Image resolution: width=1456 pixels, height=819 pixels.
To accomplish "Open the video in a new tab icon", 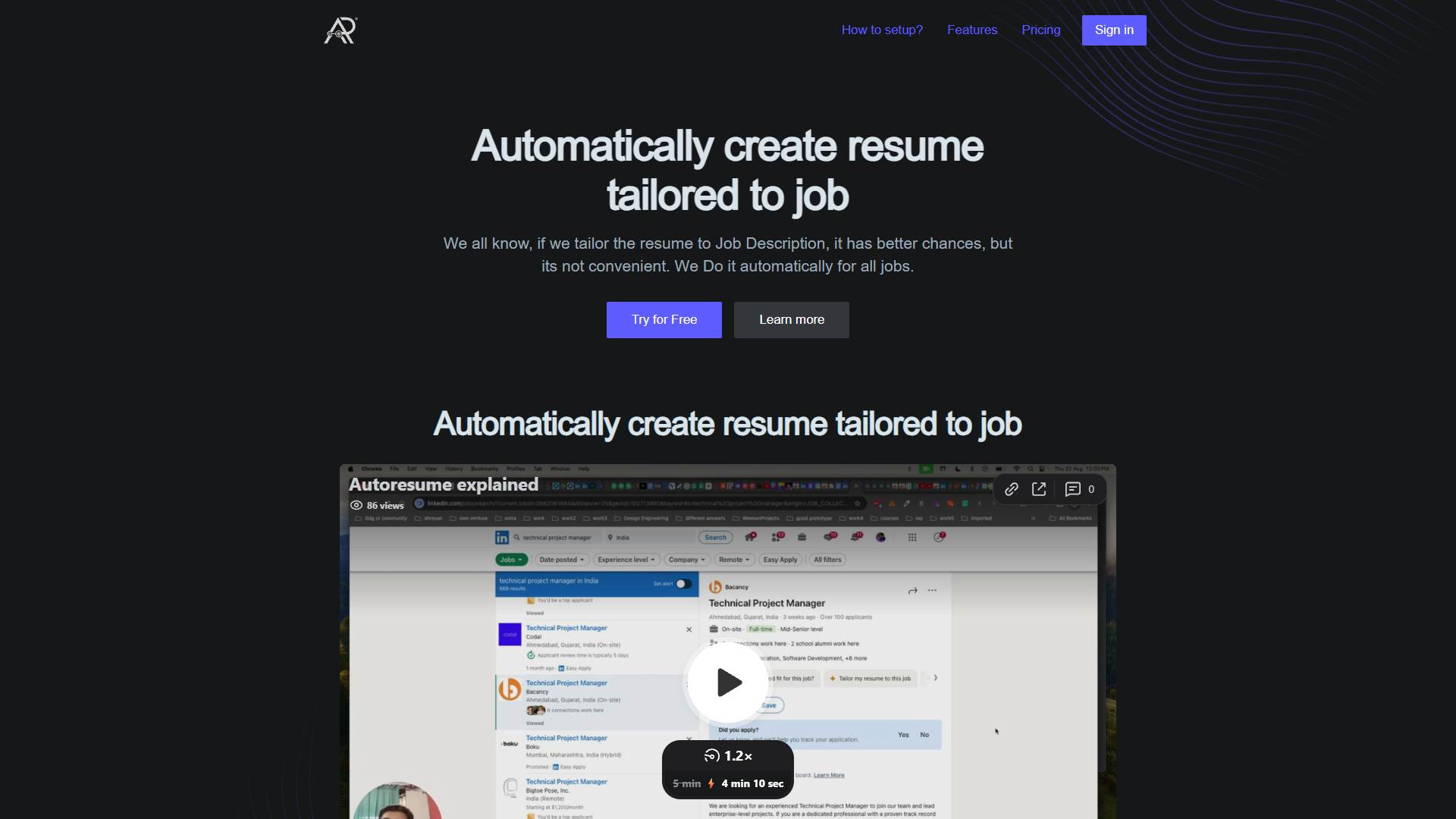I will tap(1039, 489).
